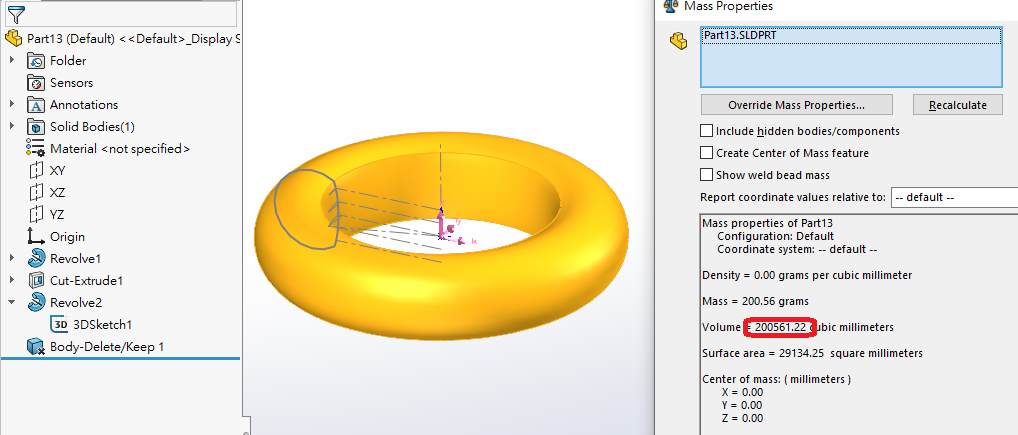
Task: Enable Include hidden bodies/components checkbox
Action: (706, 131)
